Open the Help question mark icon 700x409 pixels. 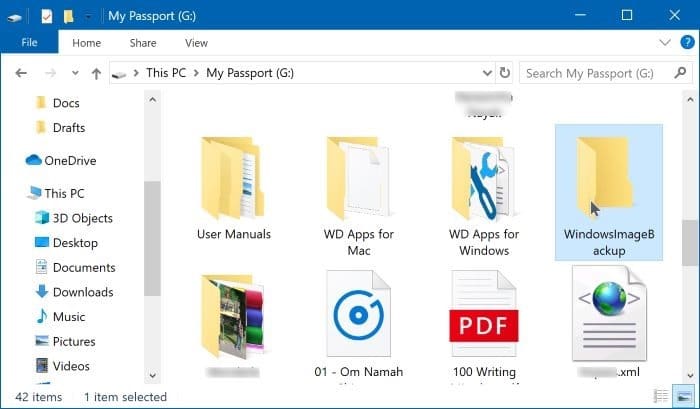pyautogui.click(x=688, y=43)
